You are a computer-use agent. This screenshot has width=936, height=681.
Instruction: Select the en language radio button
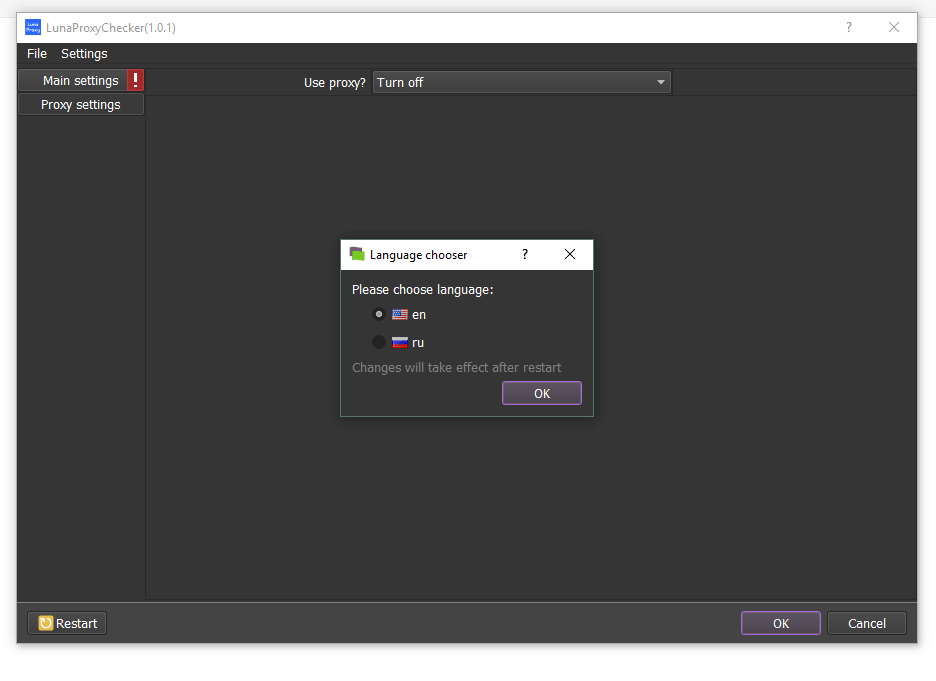379,314
